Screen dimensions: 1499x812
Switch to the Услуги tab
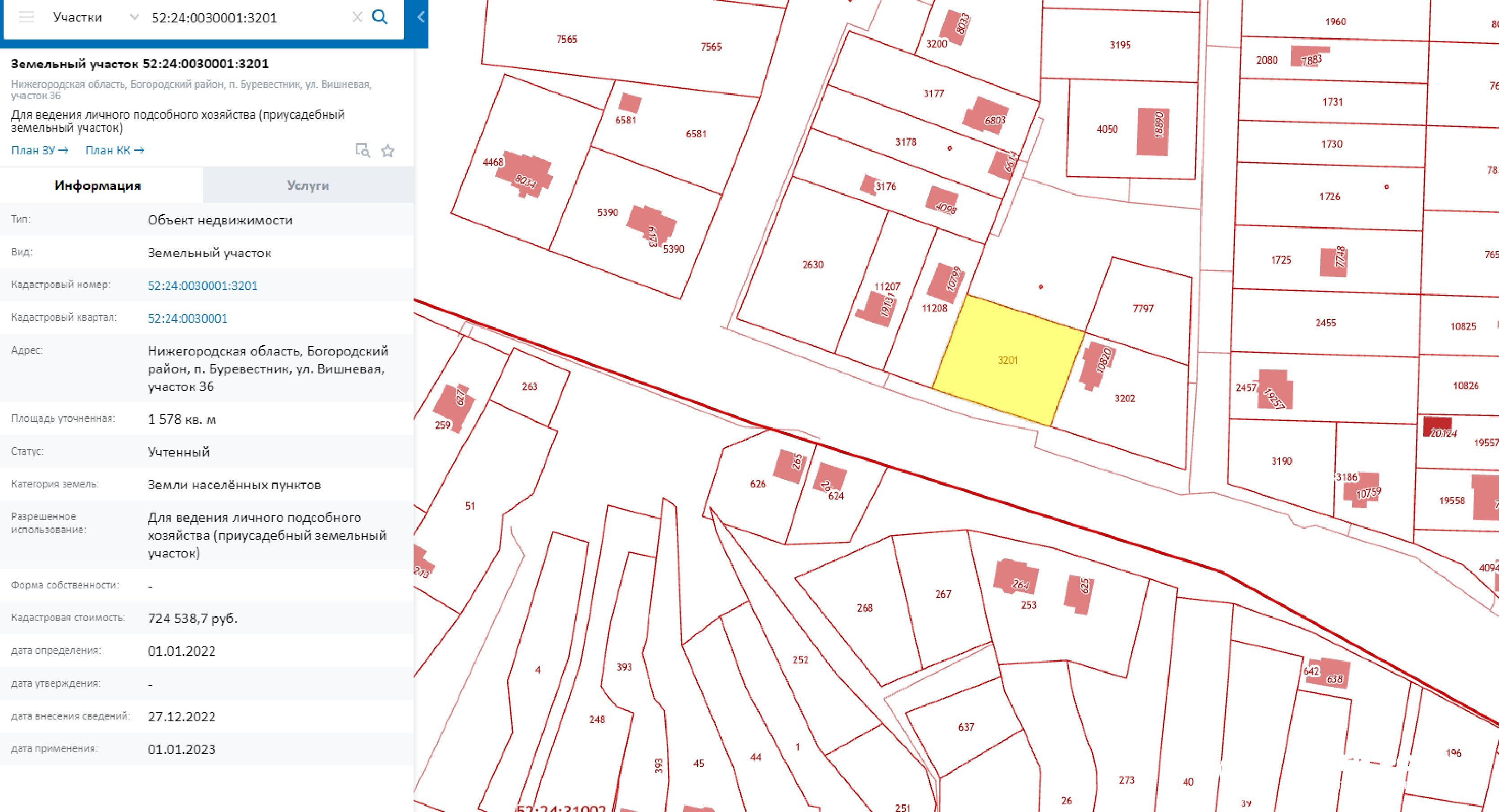point(308,185)
